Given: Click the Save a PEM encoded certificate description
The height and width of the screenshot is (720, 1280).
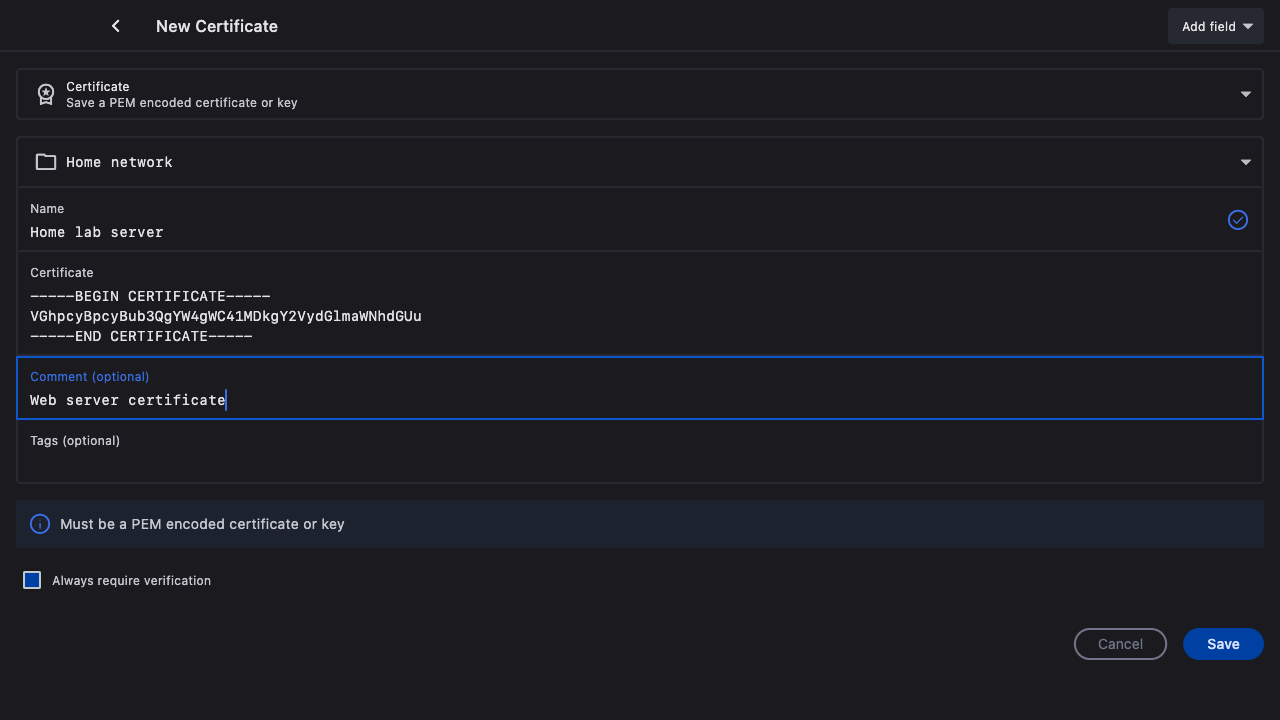Looking at the screenshot, I should click(x=181, y=103).
